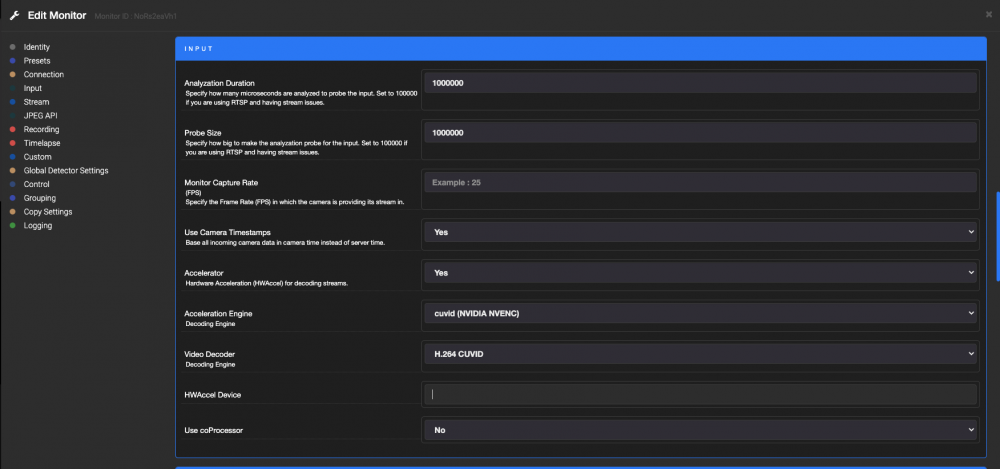This screenshot has width=1000, height=469.
Task: Click the HWAccel Device input field
Action: (x=700, y=394)
